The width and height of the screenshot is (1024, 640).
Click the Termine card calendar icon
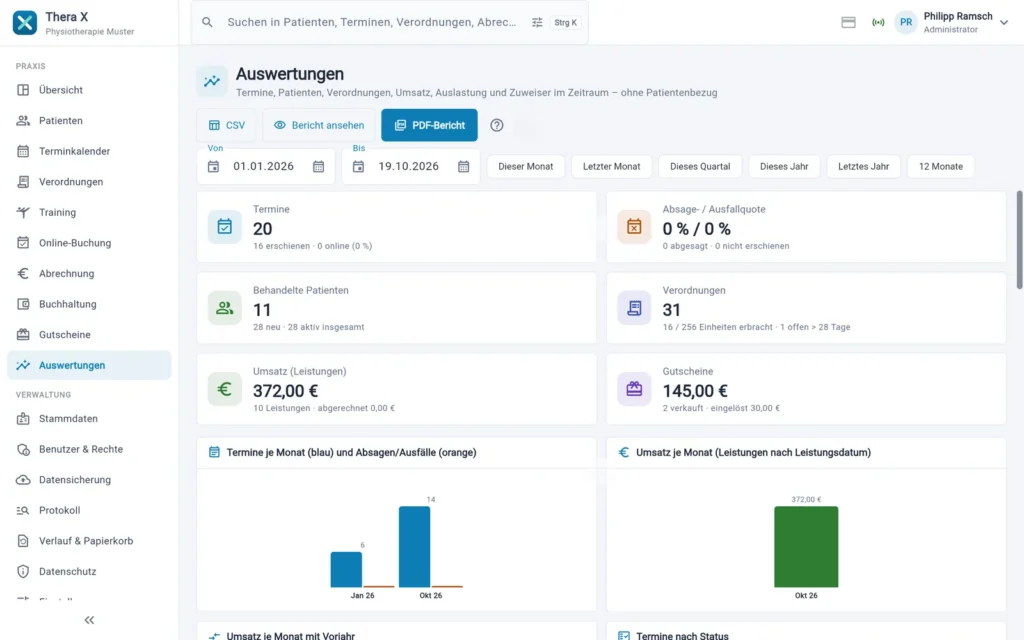(225, 227)
